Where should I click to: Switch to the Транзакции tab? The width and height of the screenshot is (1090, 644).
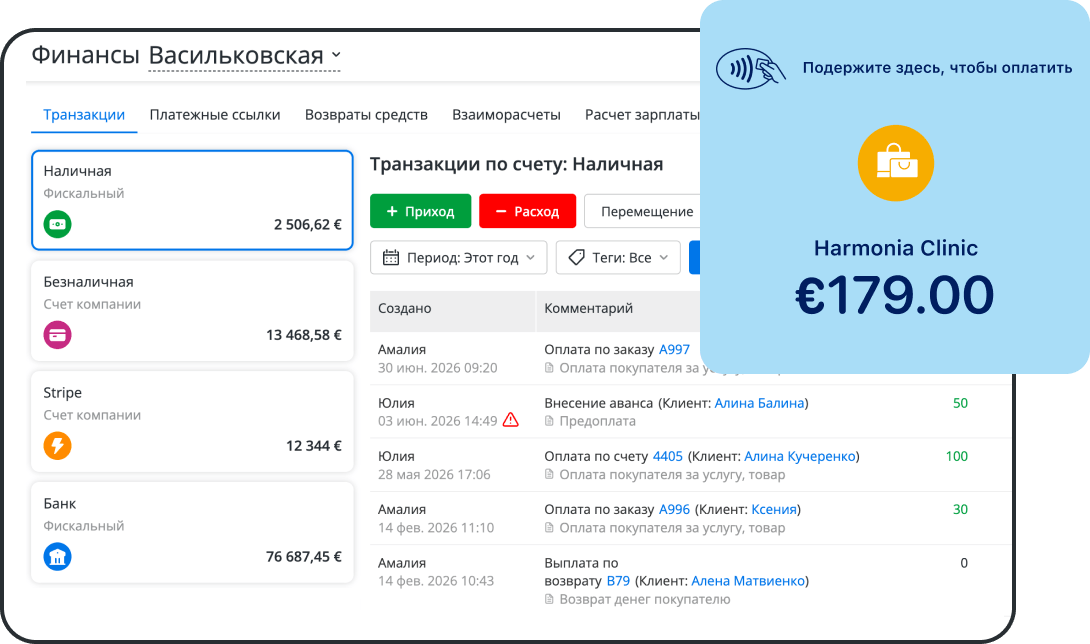coord(84,115)
